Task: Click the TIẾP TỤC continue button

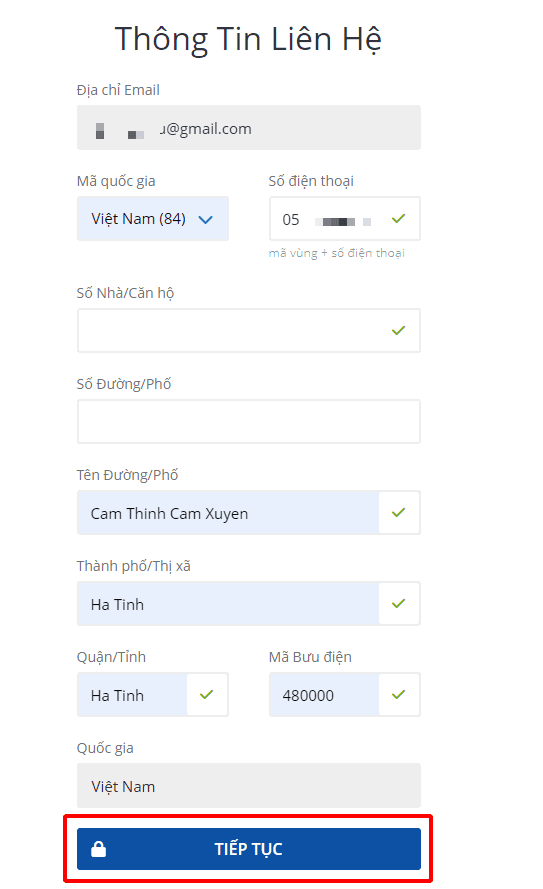Action: pos(249,849)
